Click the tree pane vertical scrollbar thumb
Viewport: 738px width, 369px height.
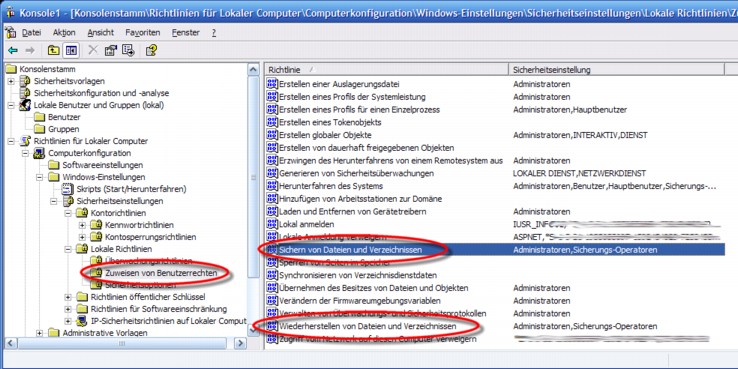pos(253,177)
